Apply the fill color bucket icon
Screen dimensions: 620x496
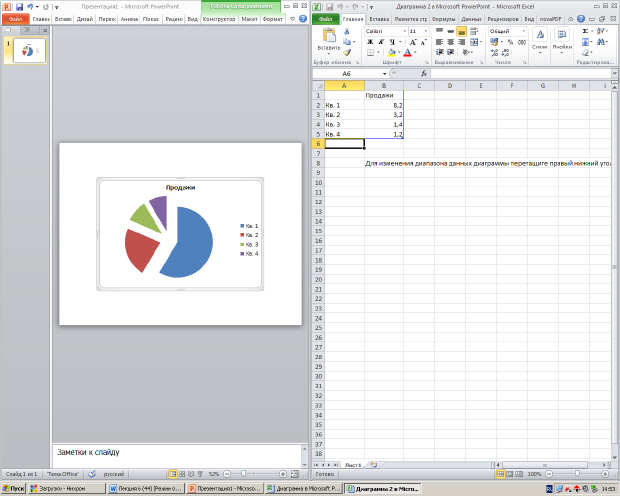(391, 52)
